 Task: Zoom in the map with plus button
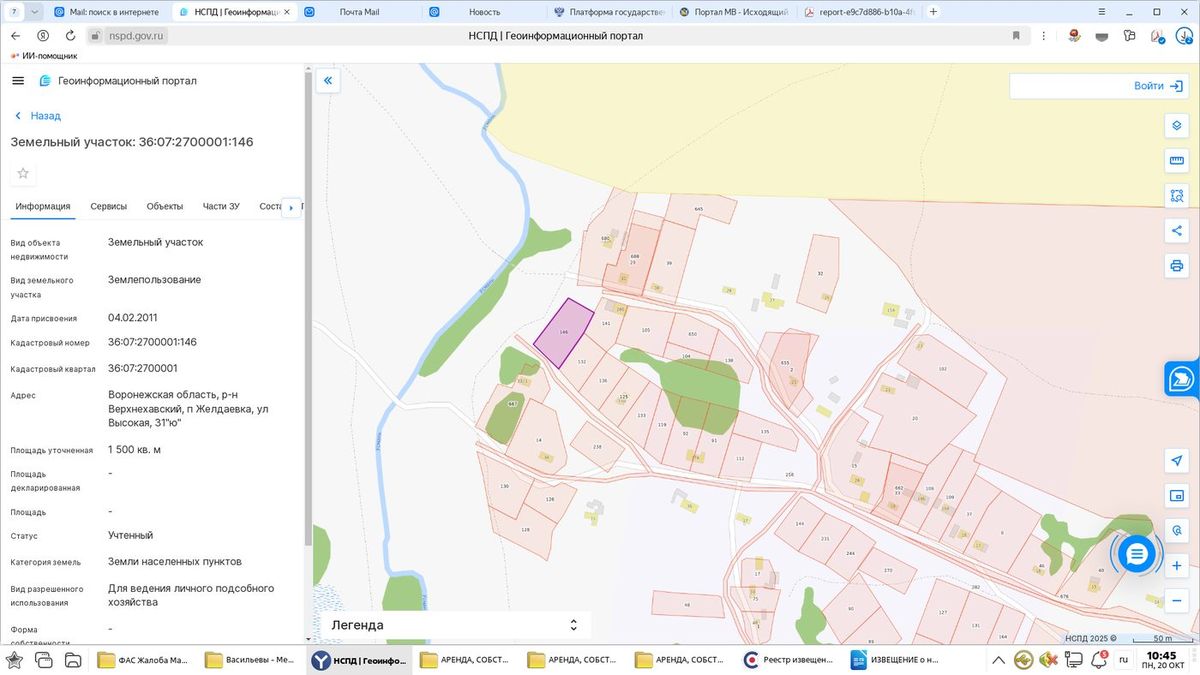1177,565
